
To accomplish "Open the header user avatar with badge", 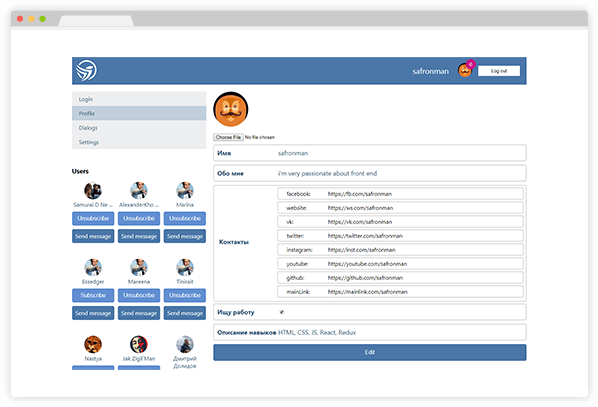I will point(466,69).
